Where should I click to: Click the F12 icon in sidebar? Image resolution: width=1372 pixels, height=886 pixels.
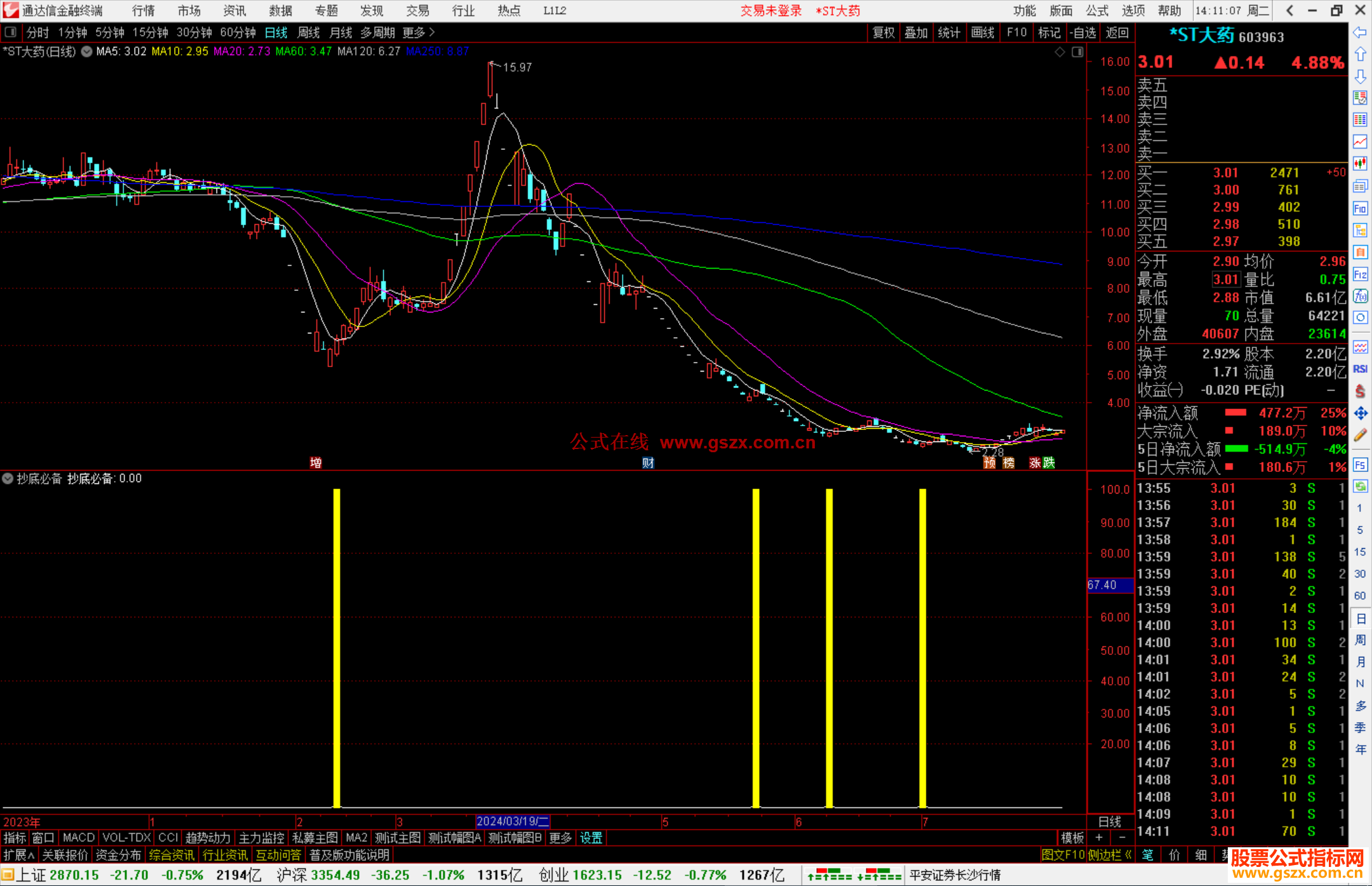click(x=1360, y=274)
